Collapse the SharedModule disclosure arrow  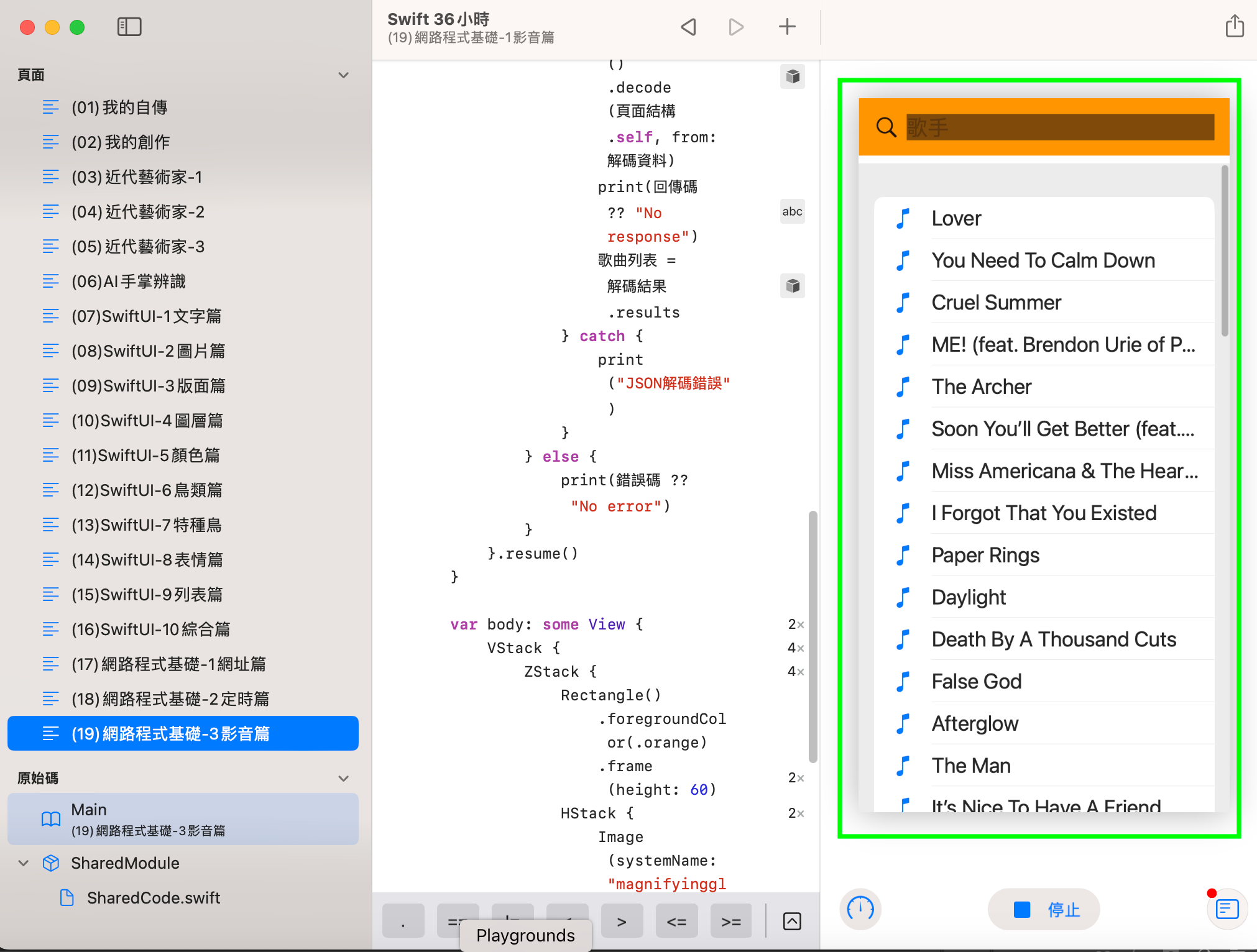click(x=24, y=863)
